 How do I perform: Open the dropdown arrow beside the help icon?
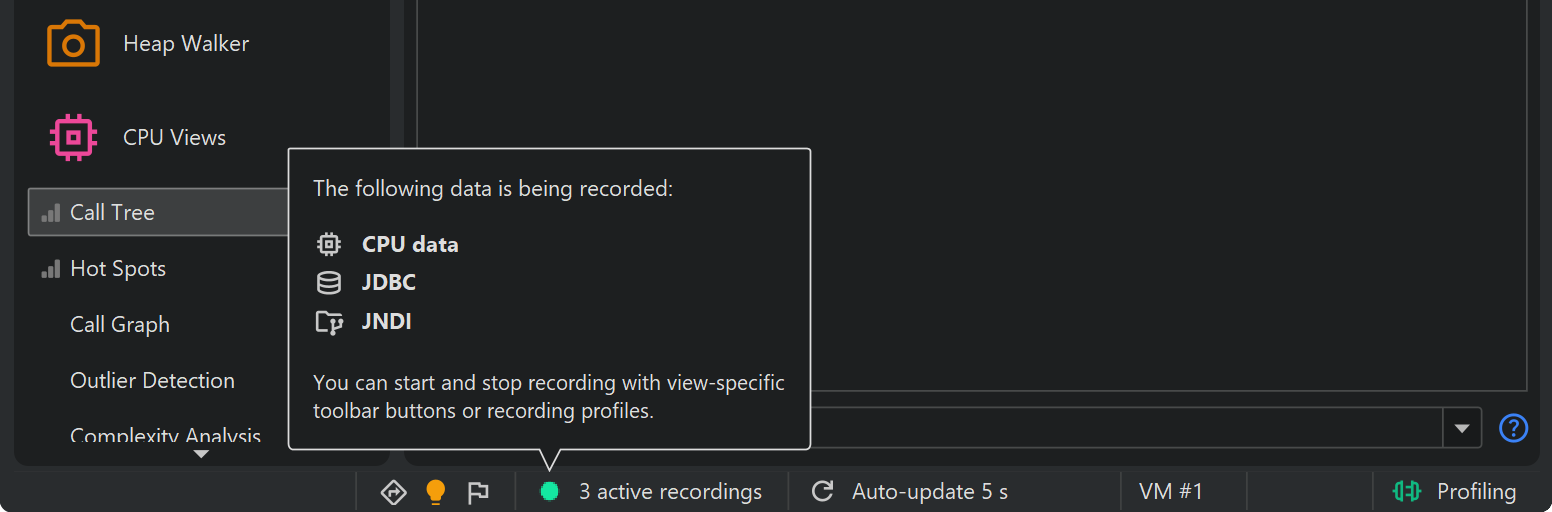click(x=1461, y=429)
